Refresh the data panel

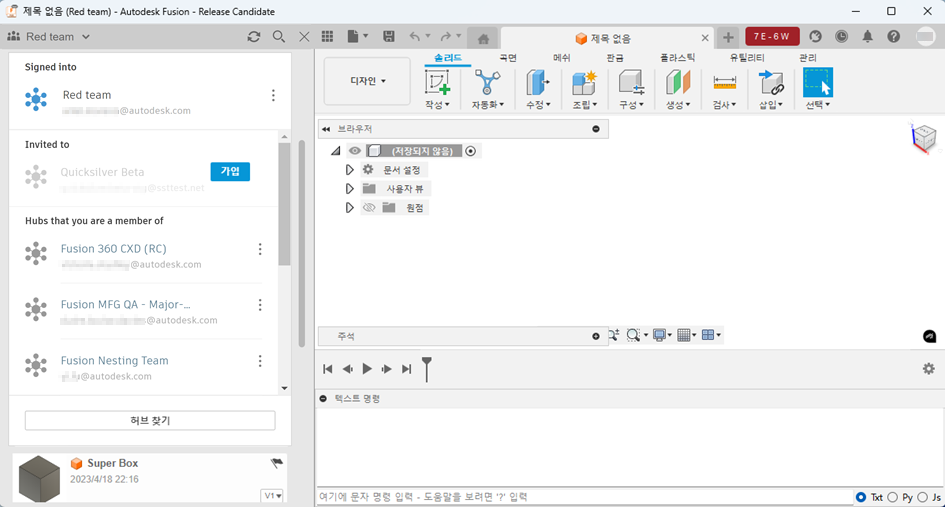pos(254,37)
